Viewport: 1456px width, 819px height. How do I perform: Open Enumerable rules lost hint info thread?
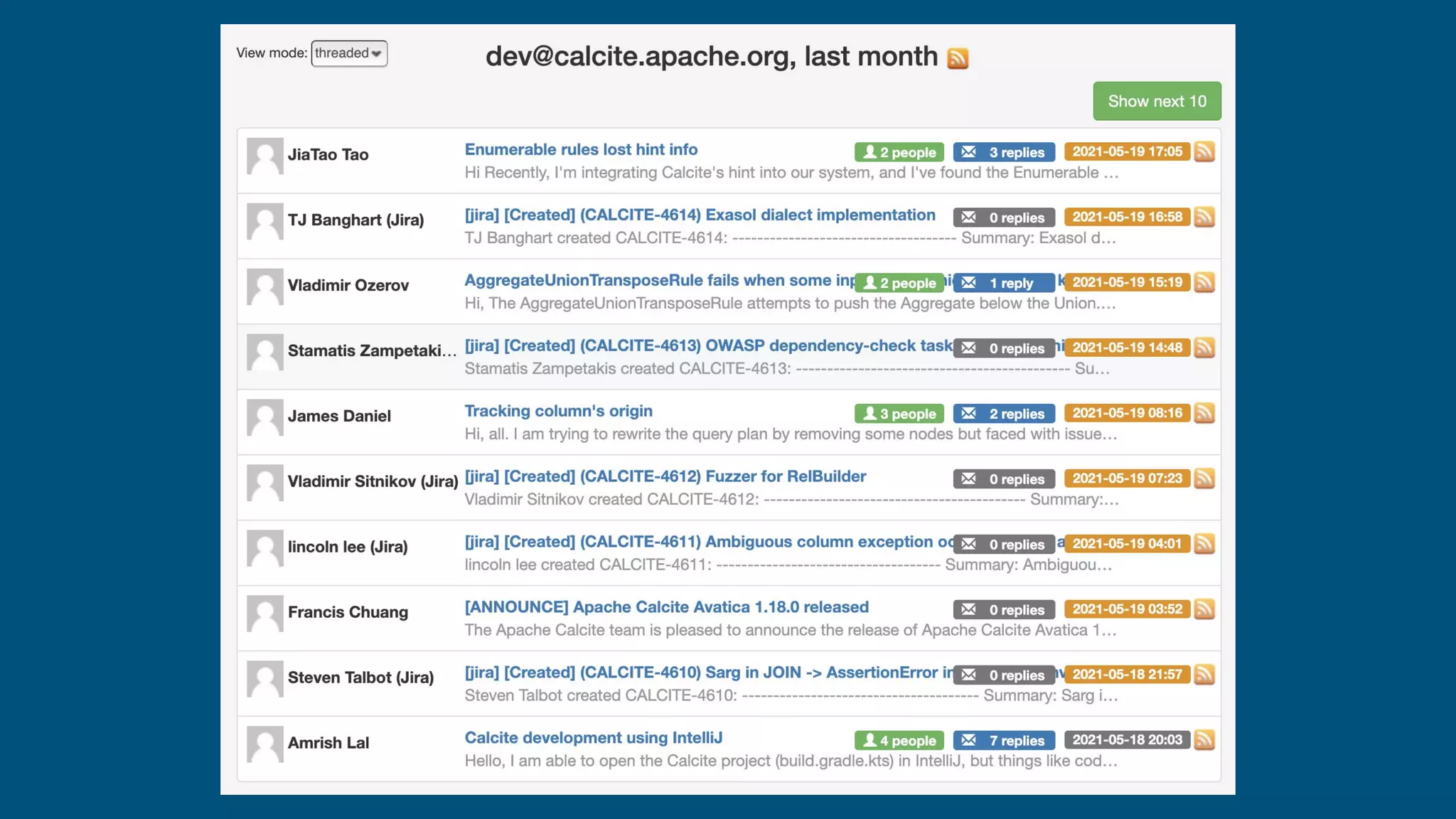click(581, 150)
